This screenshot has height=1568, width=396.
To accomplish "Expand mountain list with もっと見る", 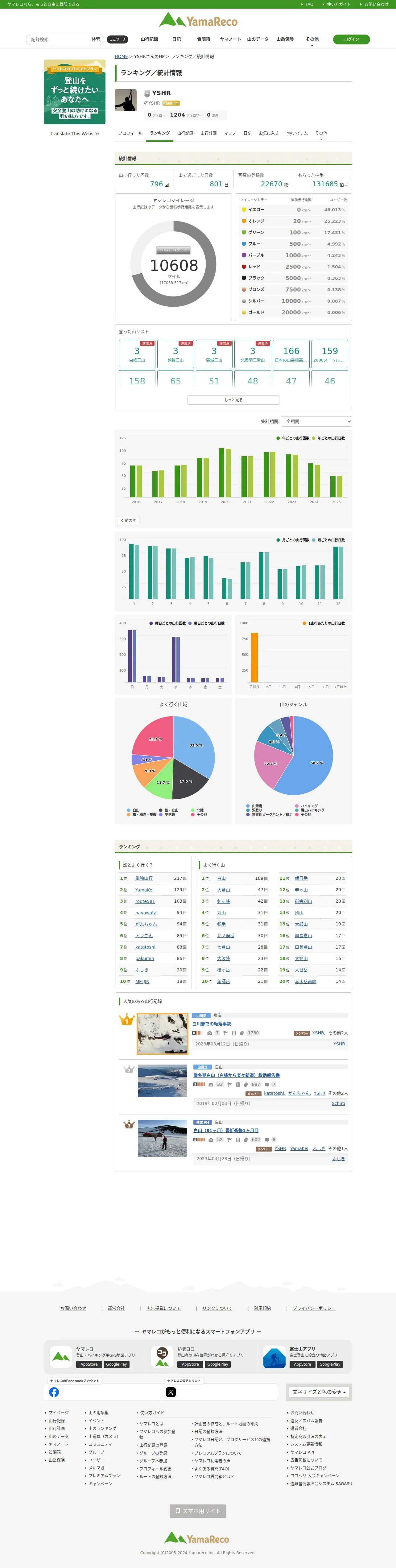I will (233, 400).
